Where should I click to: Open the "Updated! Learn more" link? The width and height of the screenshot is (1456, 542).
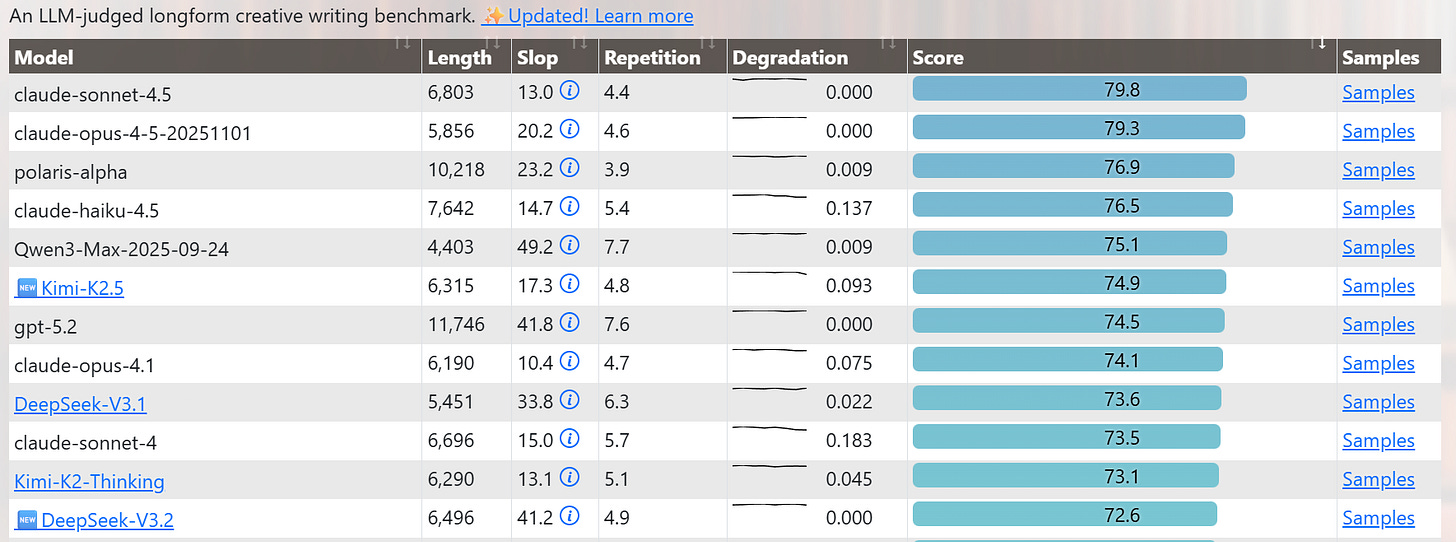click(x=600, y=16)
